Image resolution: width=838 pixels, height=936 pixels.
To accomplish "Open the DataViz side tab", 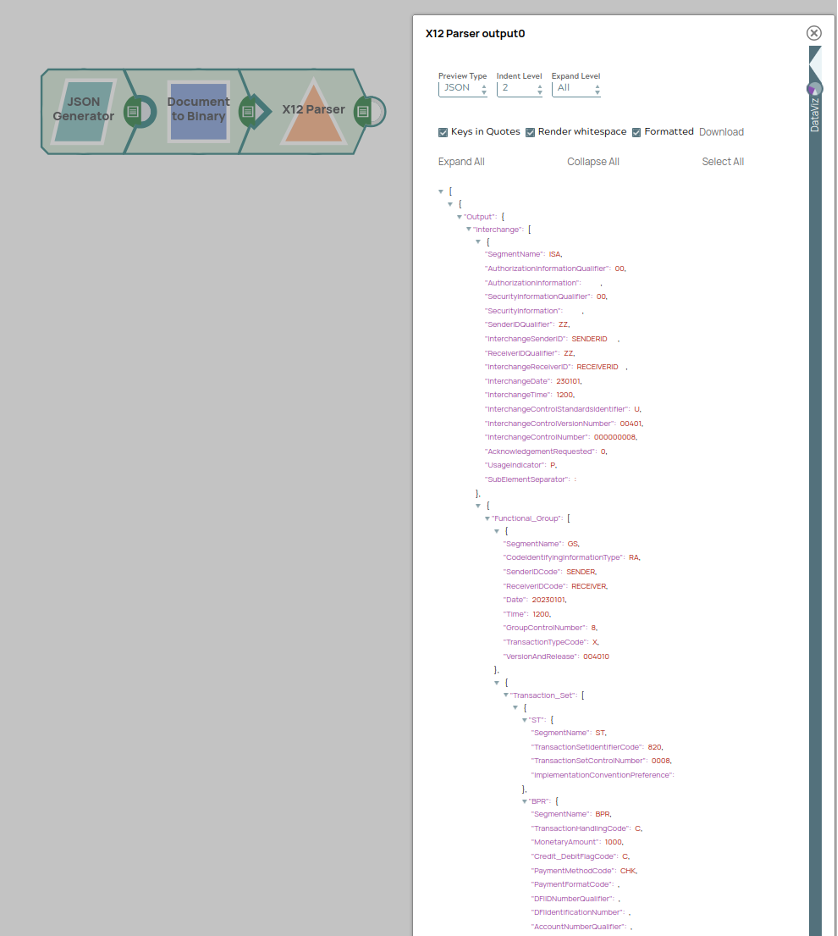I will [815, 110].
